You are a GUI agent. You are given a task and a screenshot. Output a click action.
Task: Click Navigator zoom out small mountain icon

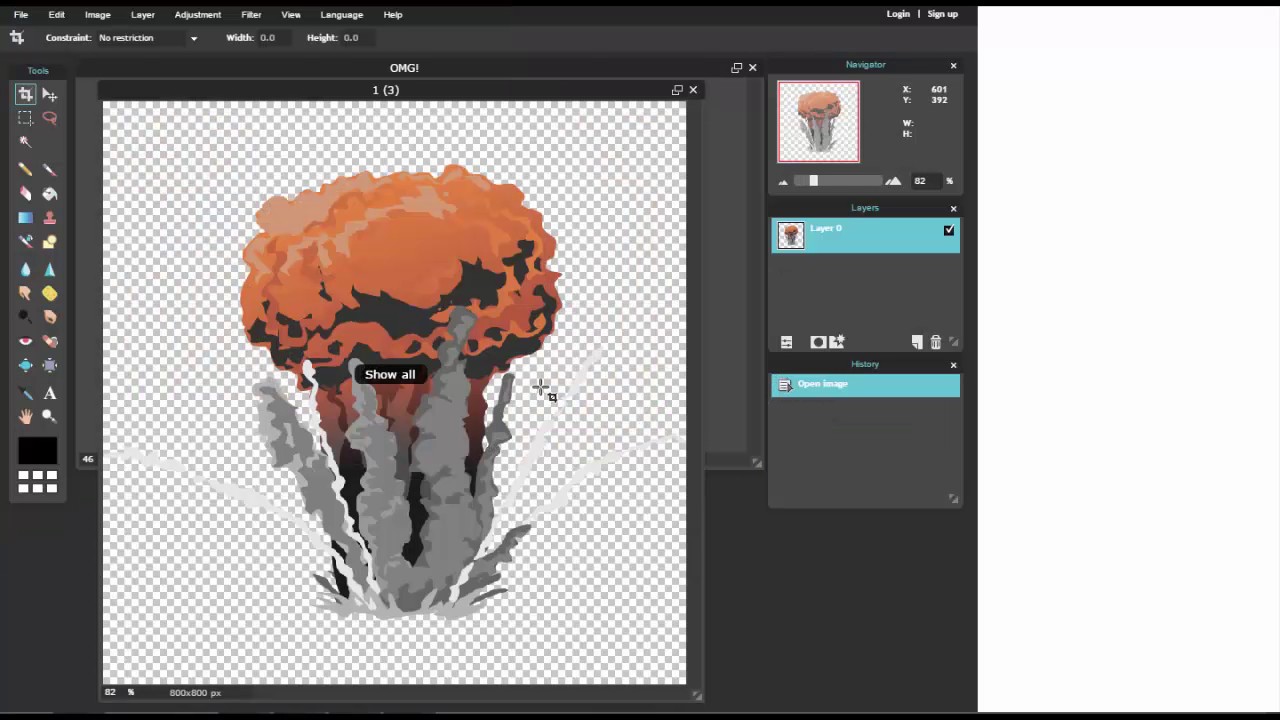783,181
